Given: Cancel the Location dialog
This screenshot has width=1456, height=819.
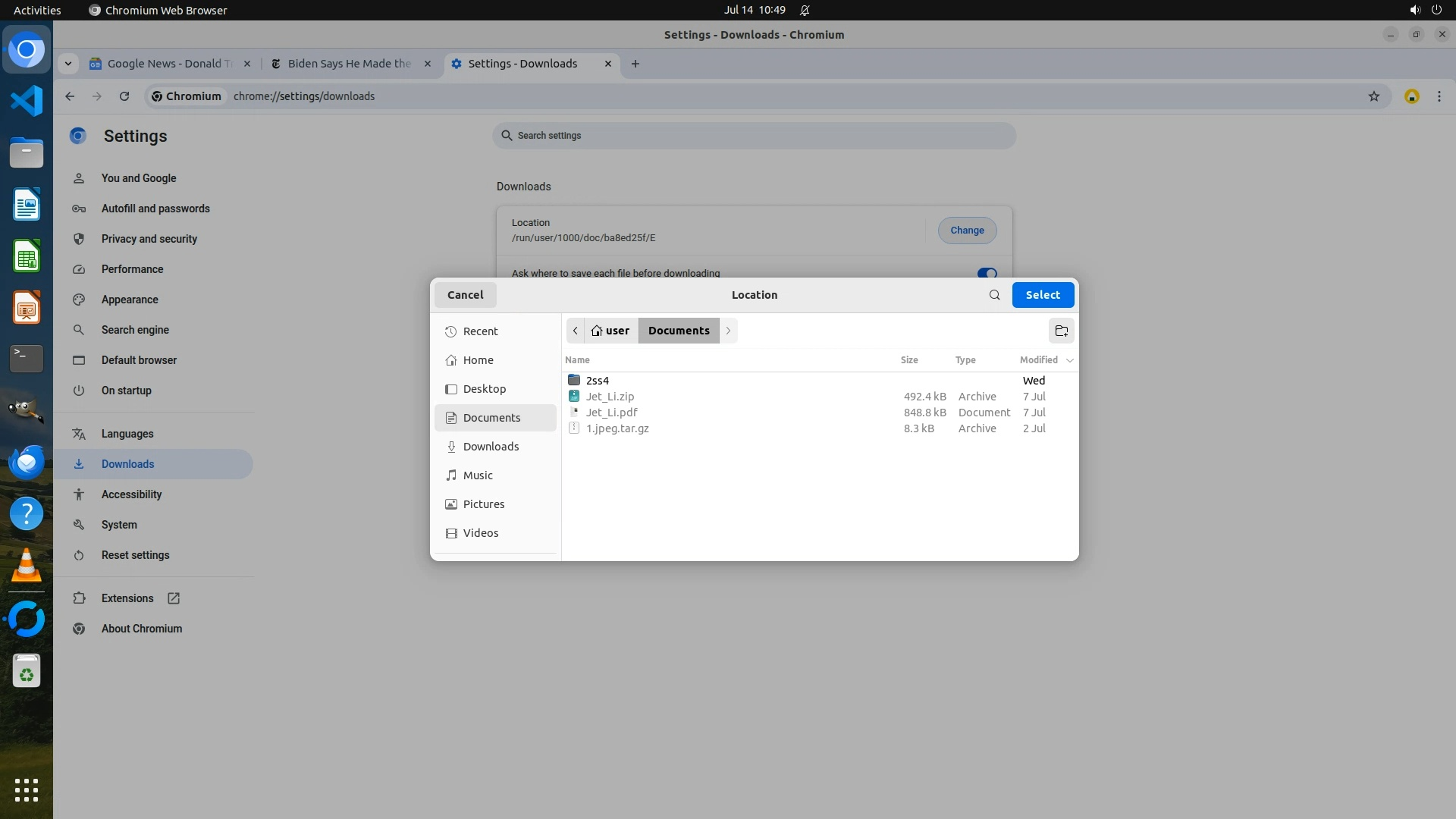Looking at the screenshot, I should coord(465,295).
